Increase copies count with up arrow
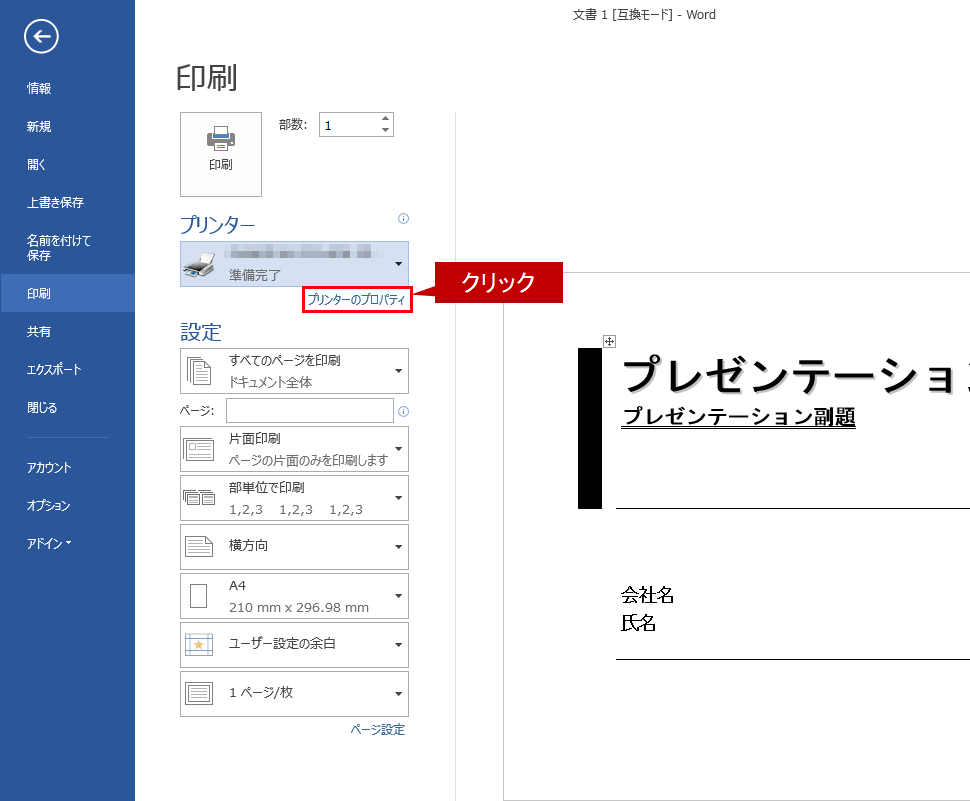 [385, 119]
